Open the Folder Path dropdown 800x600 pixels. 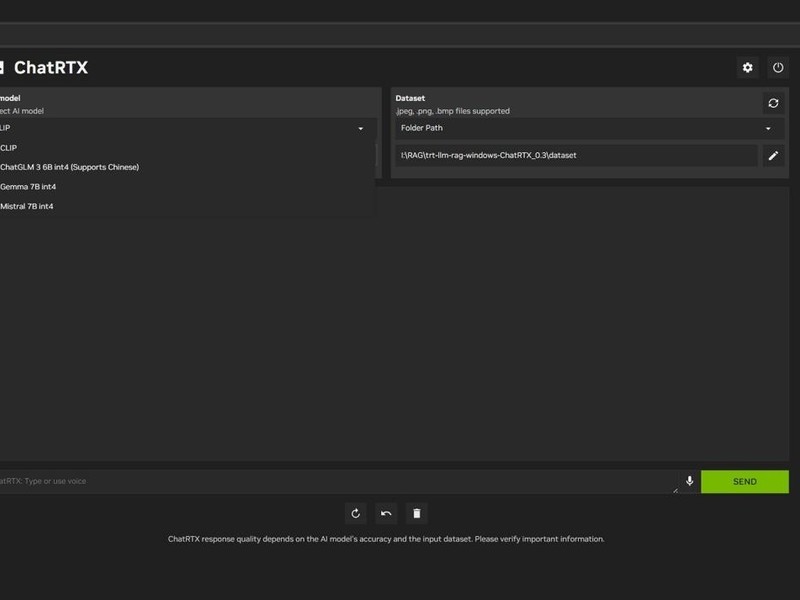[589, 128]
